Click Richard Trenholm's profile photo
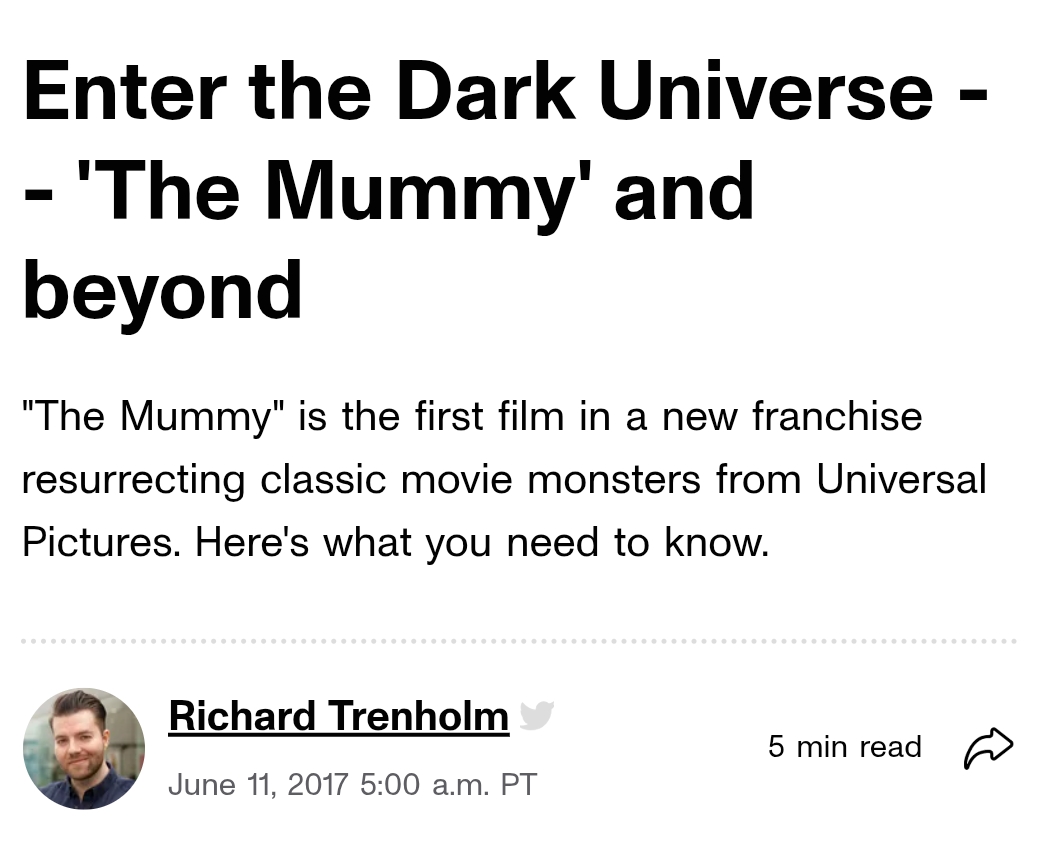Image resolution: width=1058 pixels, height=843 pixels. click(x=84, y=748)
